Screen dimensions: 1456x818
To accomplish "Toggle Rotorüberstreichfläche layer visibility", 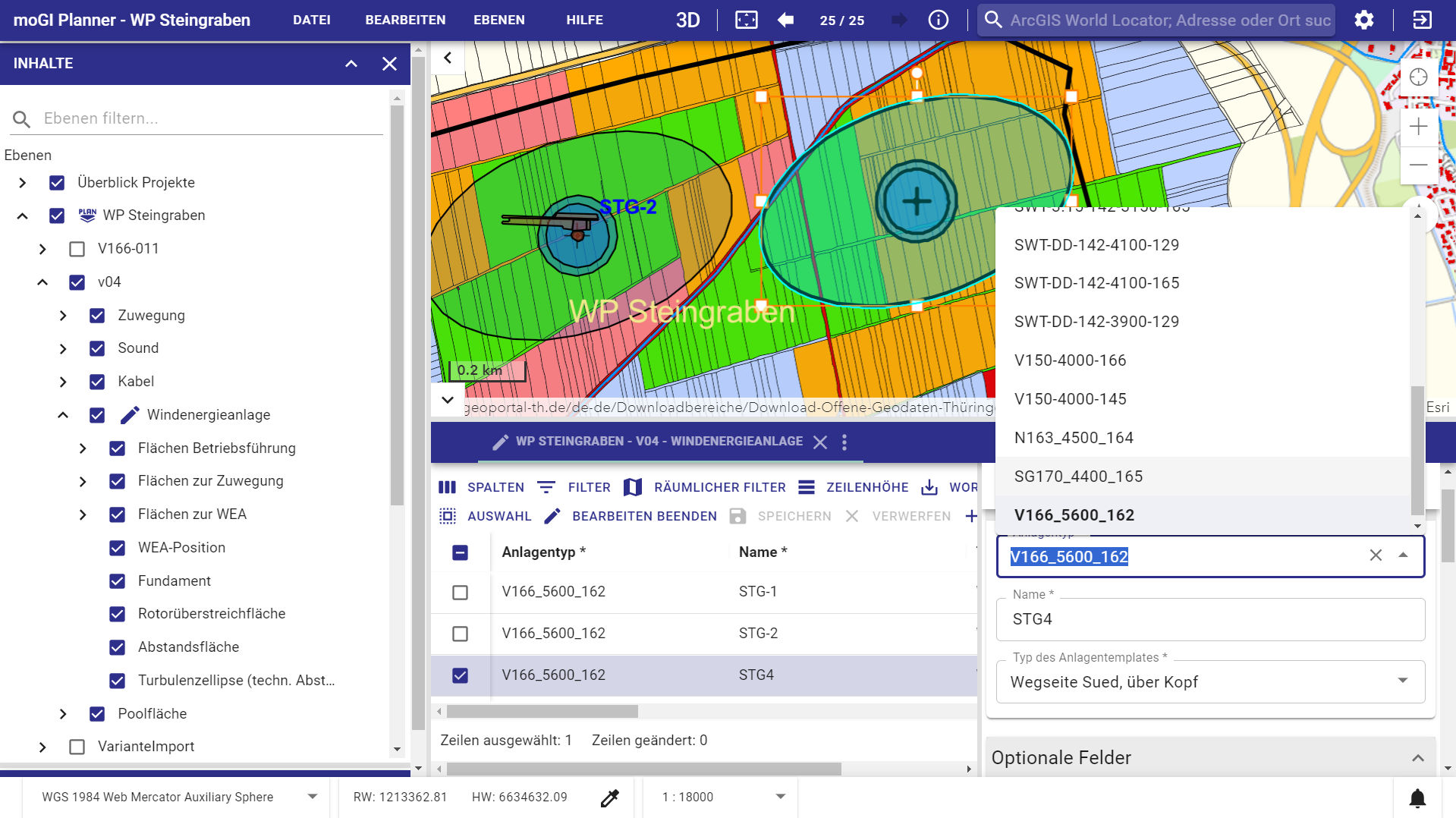I will pos(117,614).
